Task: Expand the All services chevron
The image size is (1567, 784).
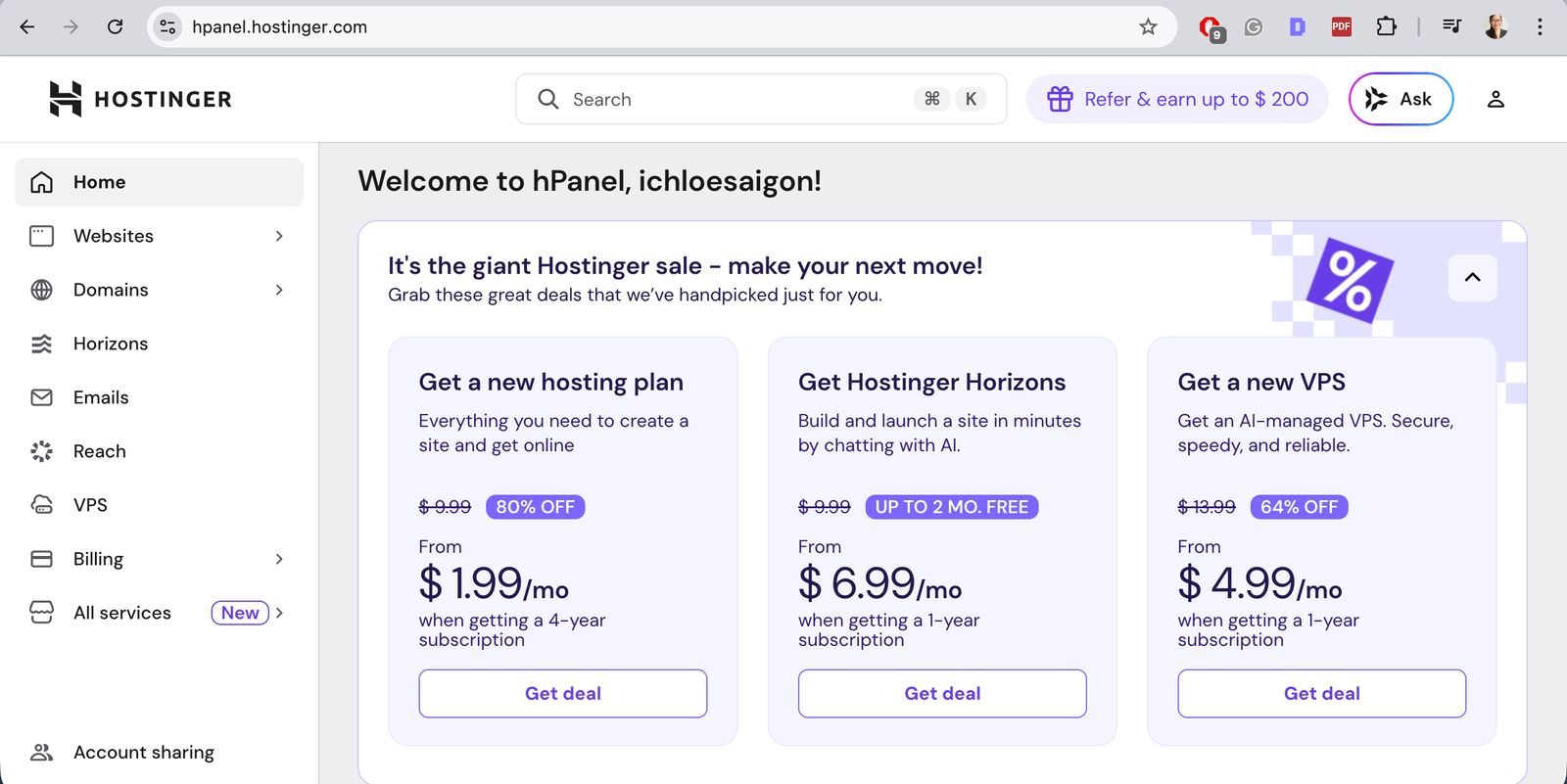Action: [x=279, y=613]
